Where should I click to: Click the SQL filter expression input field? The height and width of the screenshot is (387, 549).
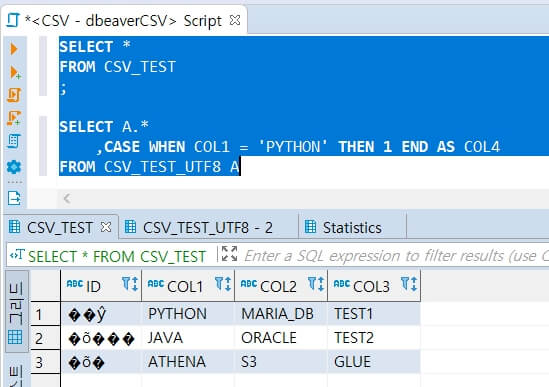[396, 256]
